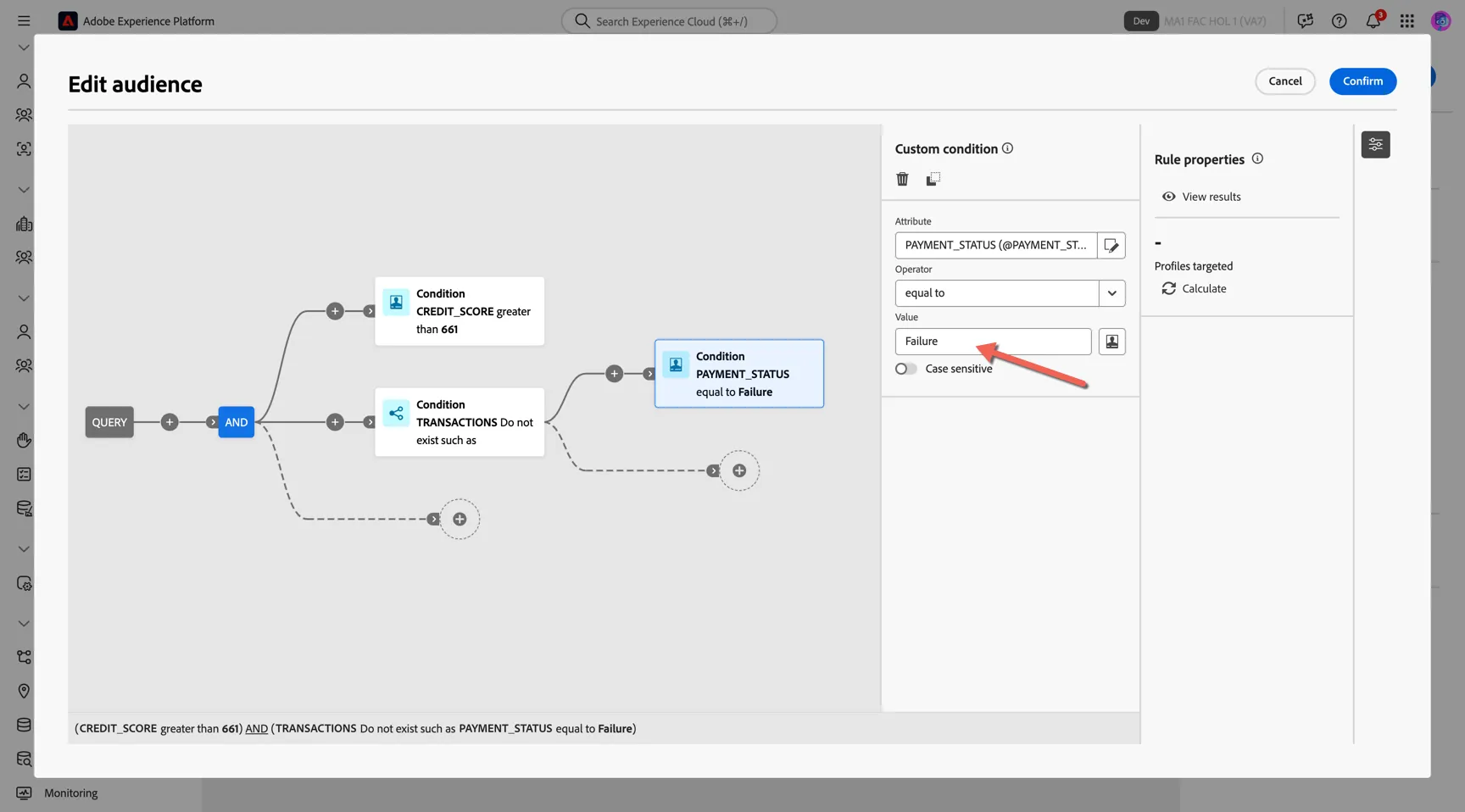Viewport: 1465px width, 812px height.
Task: Click the AND operator node
Action: [237, 422]
